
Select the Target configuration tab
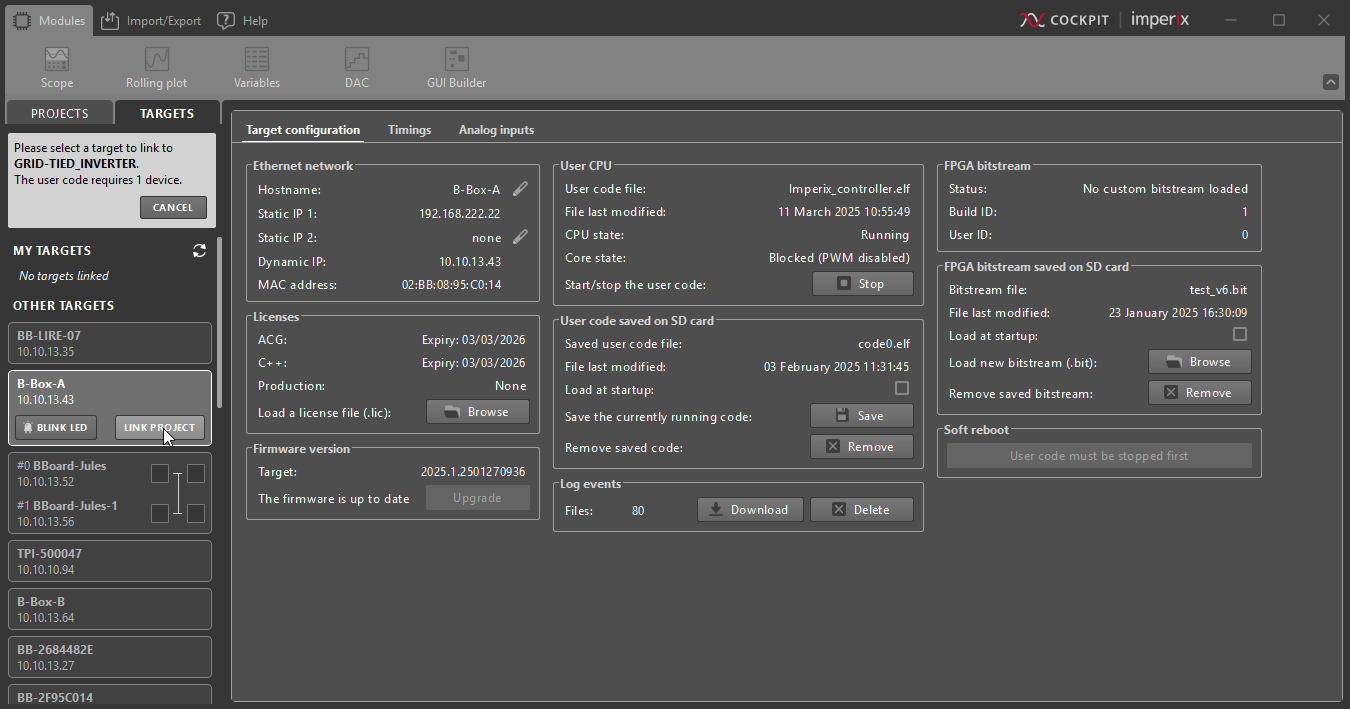coord(303,130)
